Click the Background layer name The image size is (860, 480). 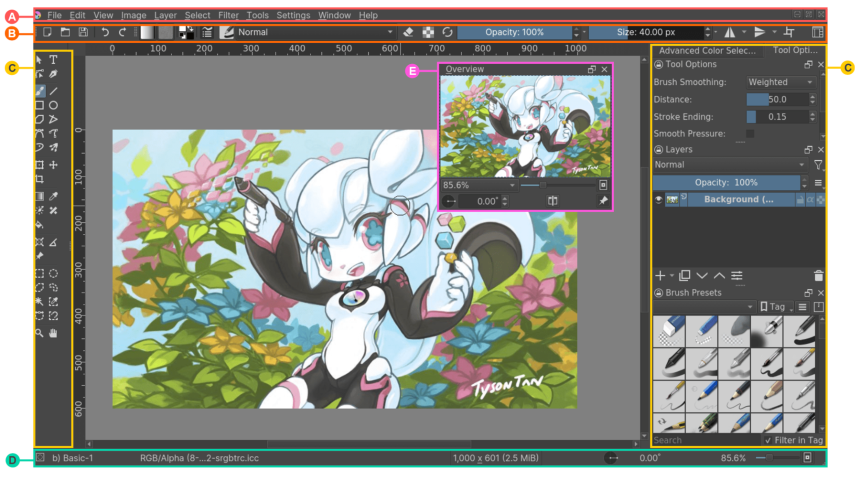[740, 200]
